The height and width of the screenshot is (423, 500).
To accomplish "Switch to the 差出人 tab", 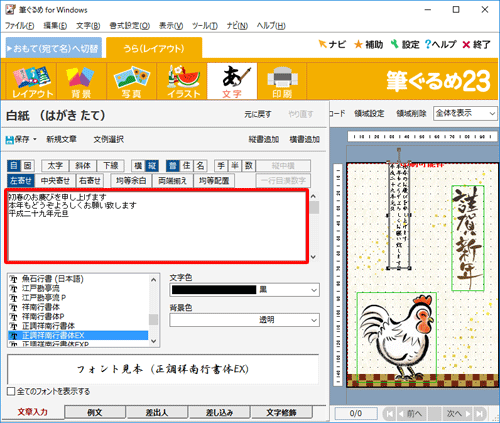I will [157, 412].
